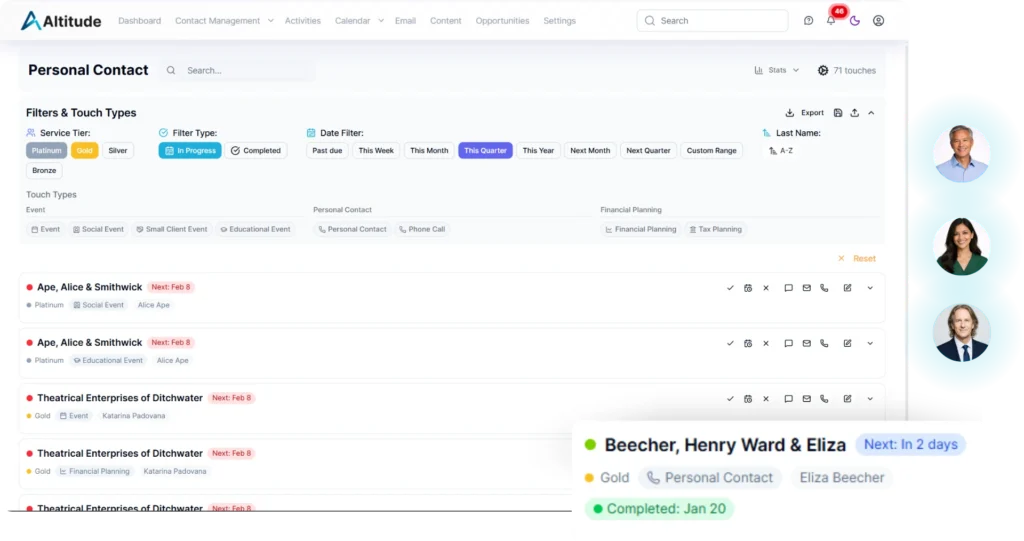Call contact from Ape Social Event row

(824, 288)
